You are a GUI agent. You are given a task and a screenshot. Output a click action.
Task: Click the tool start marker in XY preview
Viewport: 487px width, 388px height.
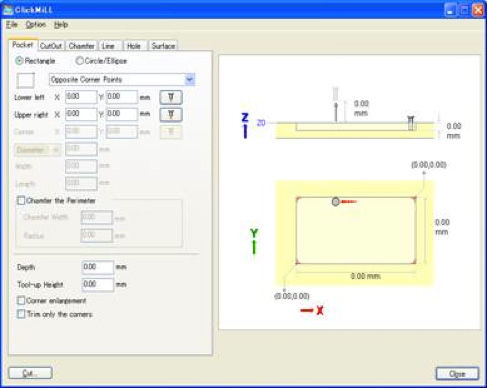336,201
